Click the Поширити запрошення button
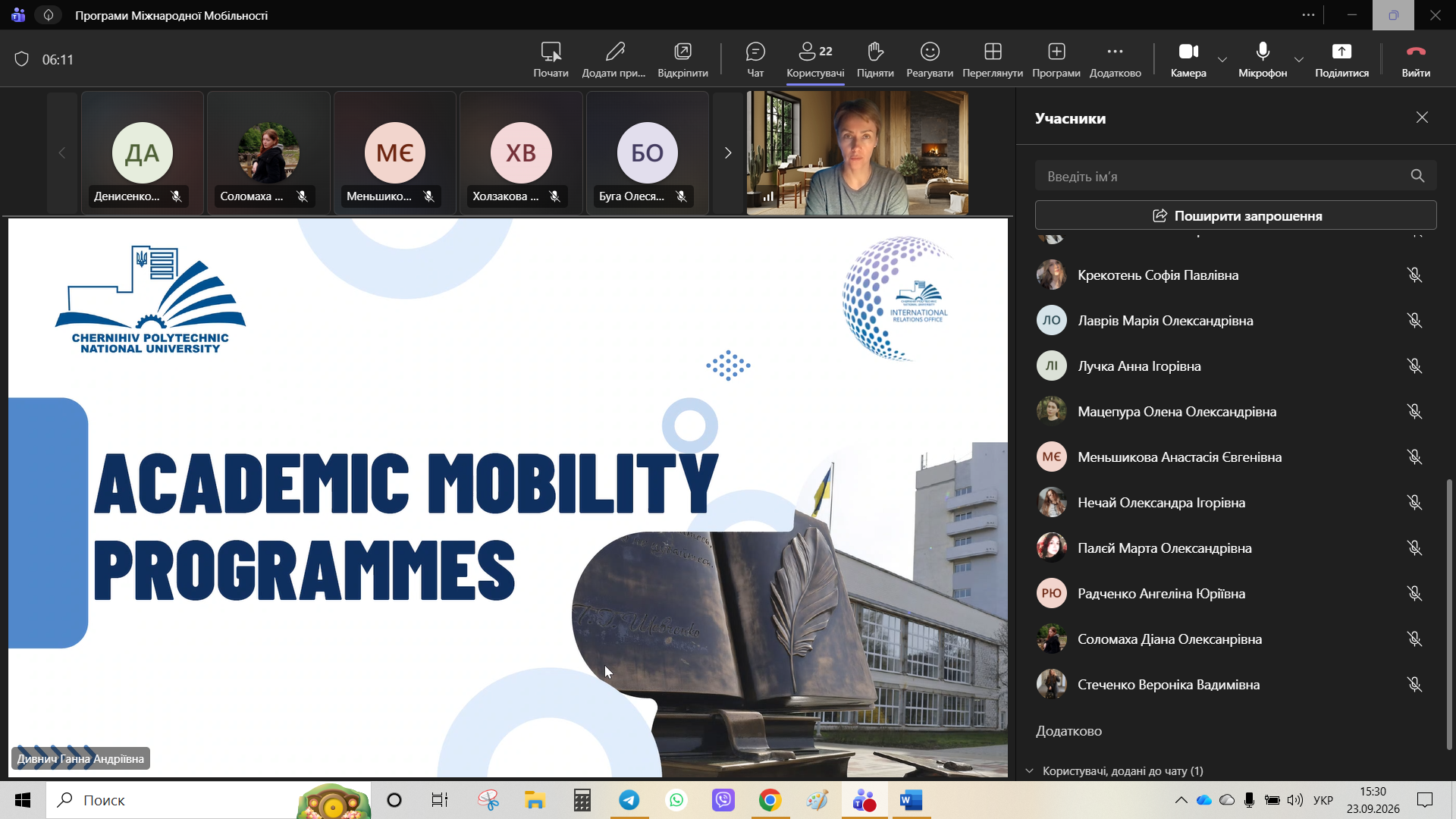1456x819 pixels. (1235, 215)
